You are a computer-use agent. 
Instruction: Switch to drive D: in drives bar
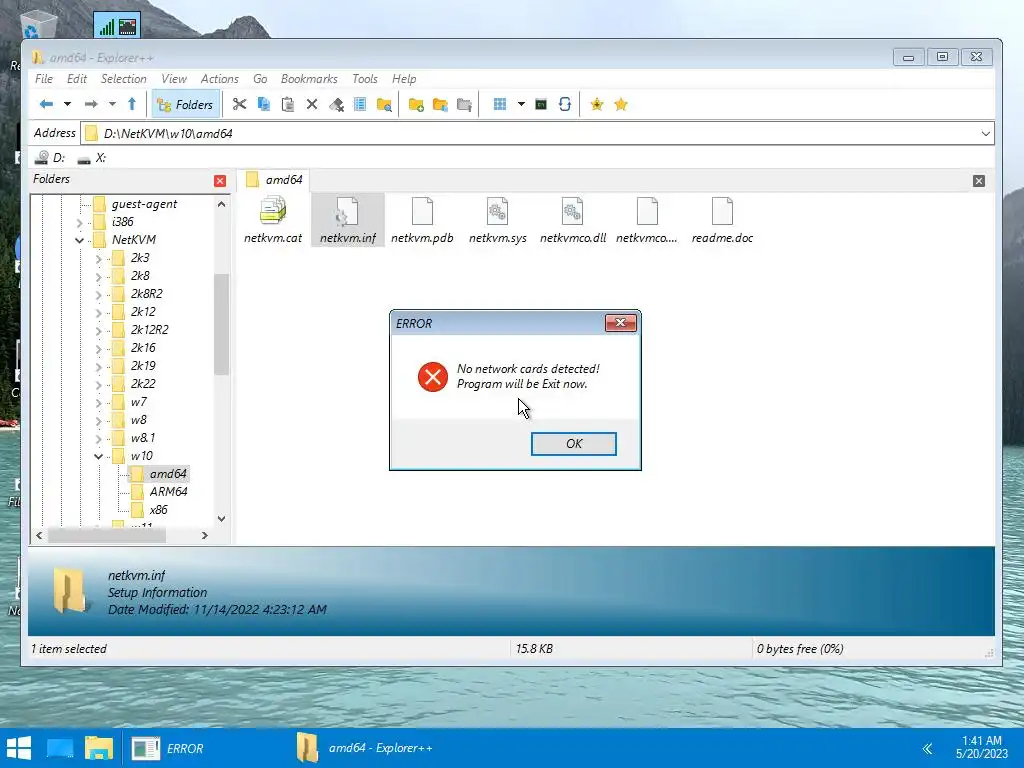(51, 158)
